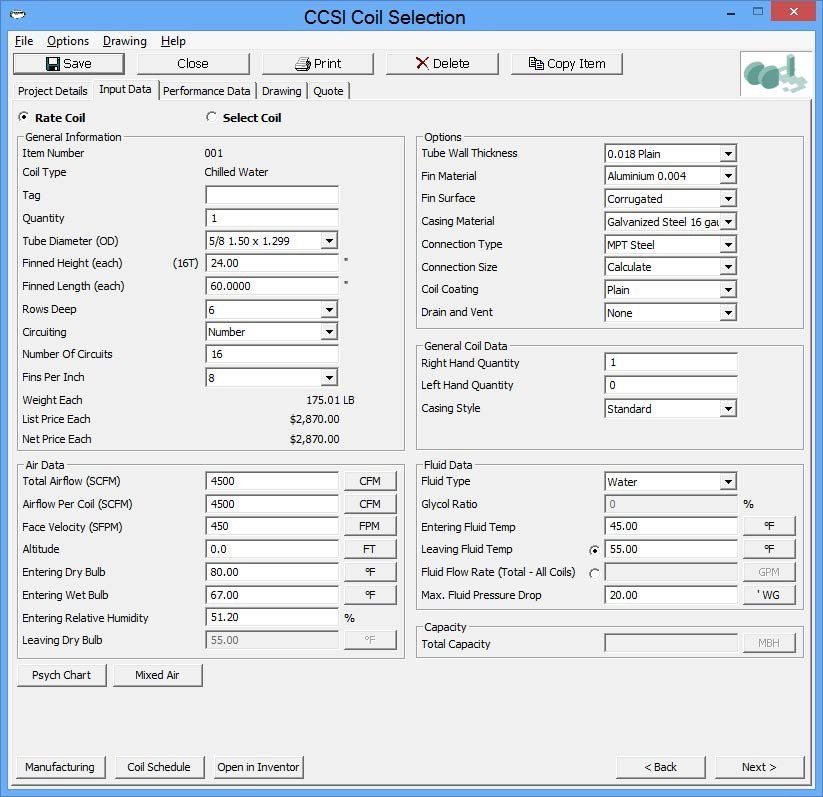Open the Fin Material dropdown
The width and height of the screenshot is (823, 797).
(x=725, y=176)
